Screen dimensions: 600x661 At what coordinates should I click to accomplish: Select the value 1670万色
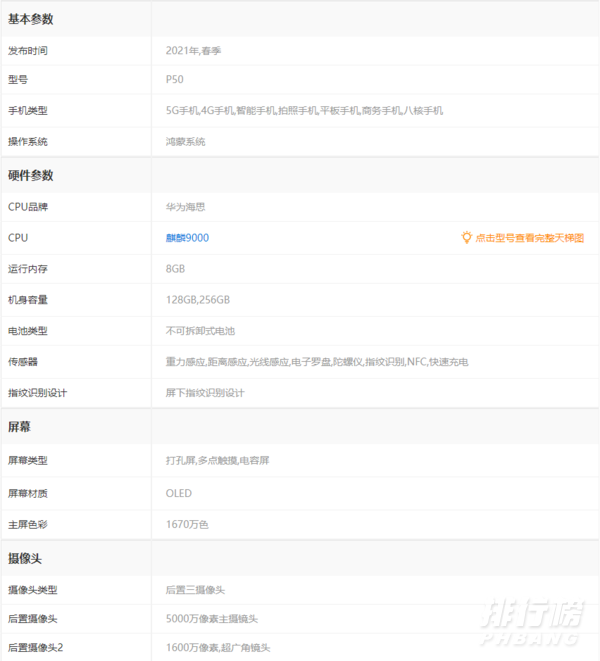tap(187, 524)
